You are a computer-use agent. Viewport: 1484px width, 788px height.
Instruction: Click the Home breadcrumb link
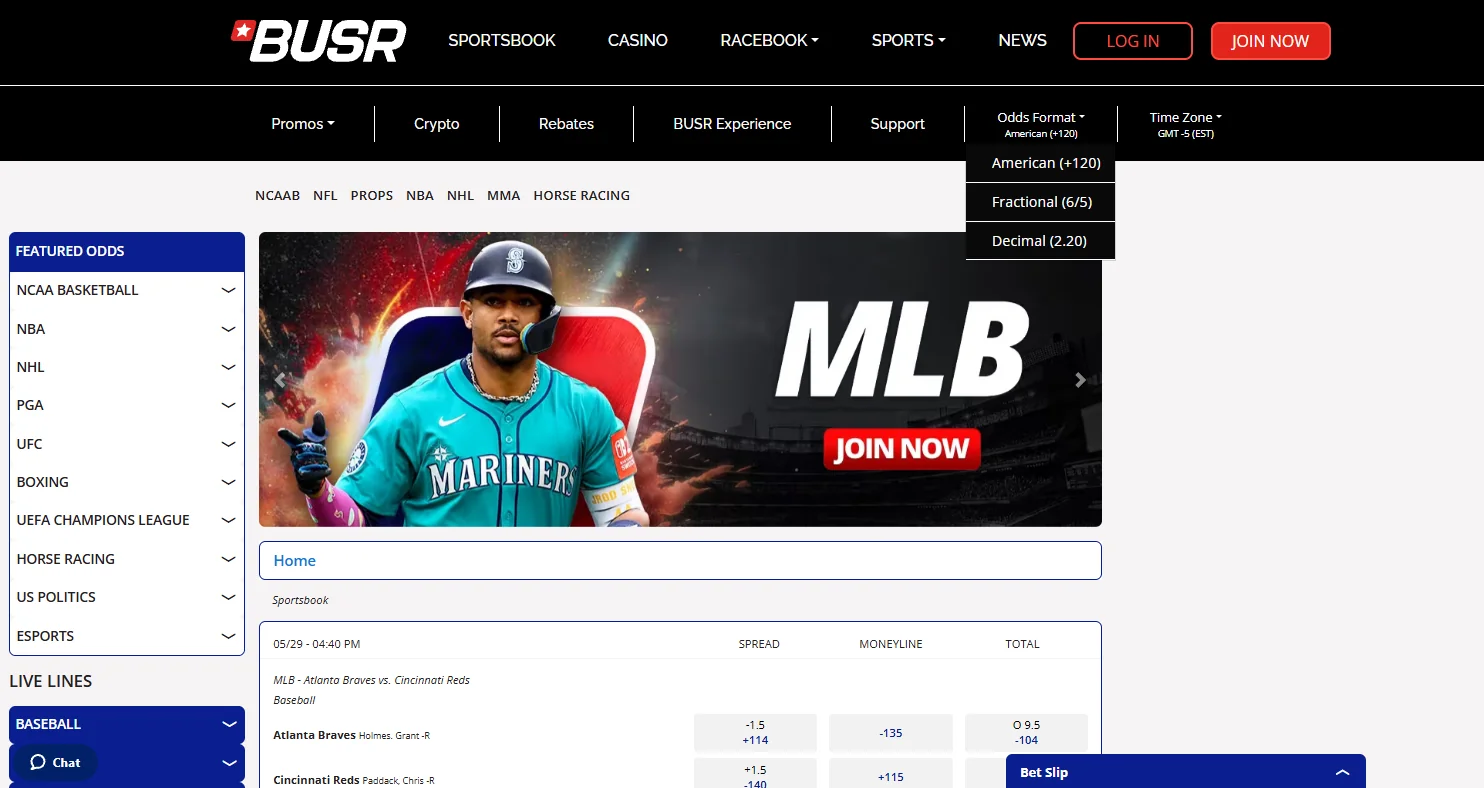295,561
